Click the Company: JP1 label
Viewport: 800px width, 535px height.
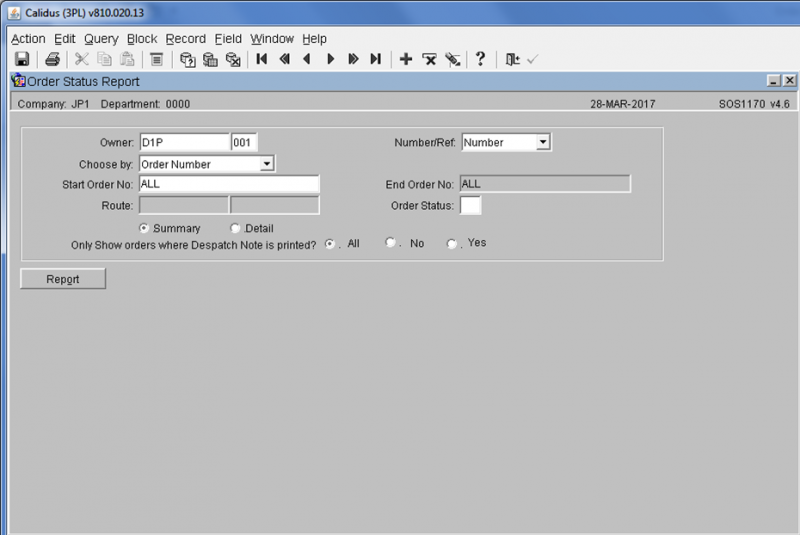[x=53, y=104]
